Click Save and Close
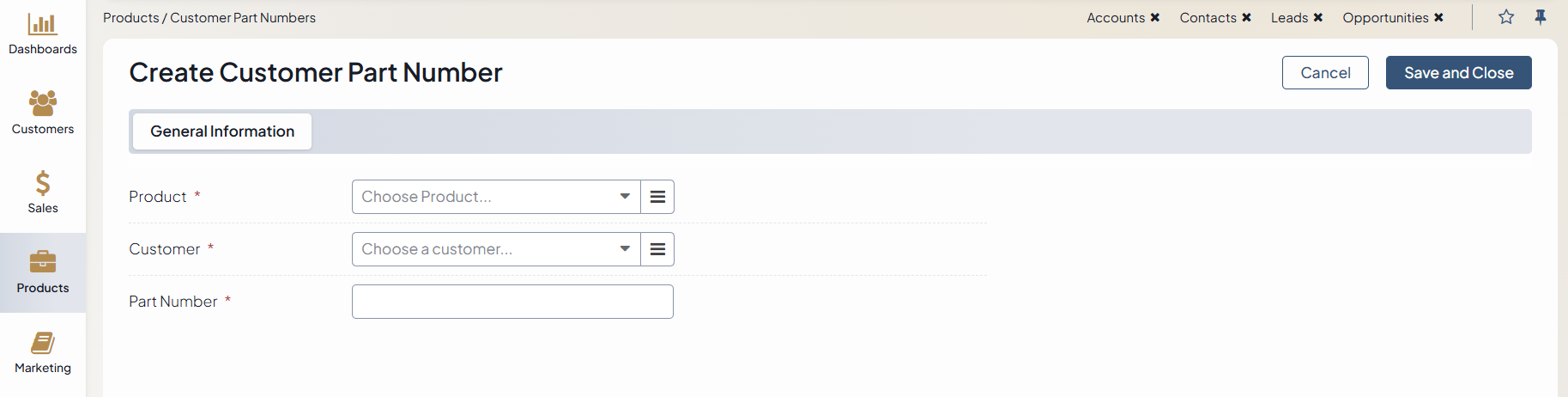 [1459, 73]
